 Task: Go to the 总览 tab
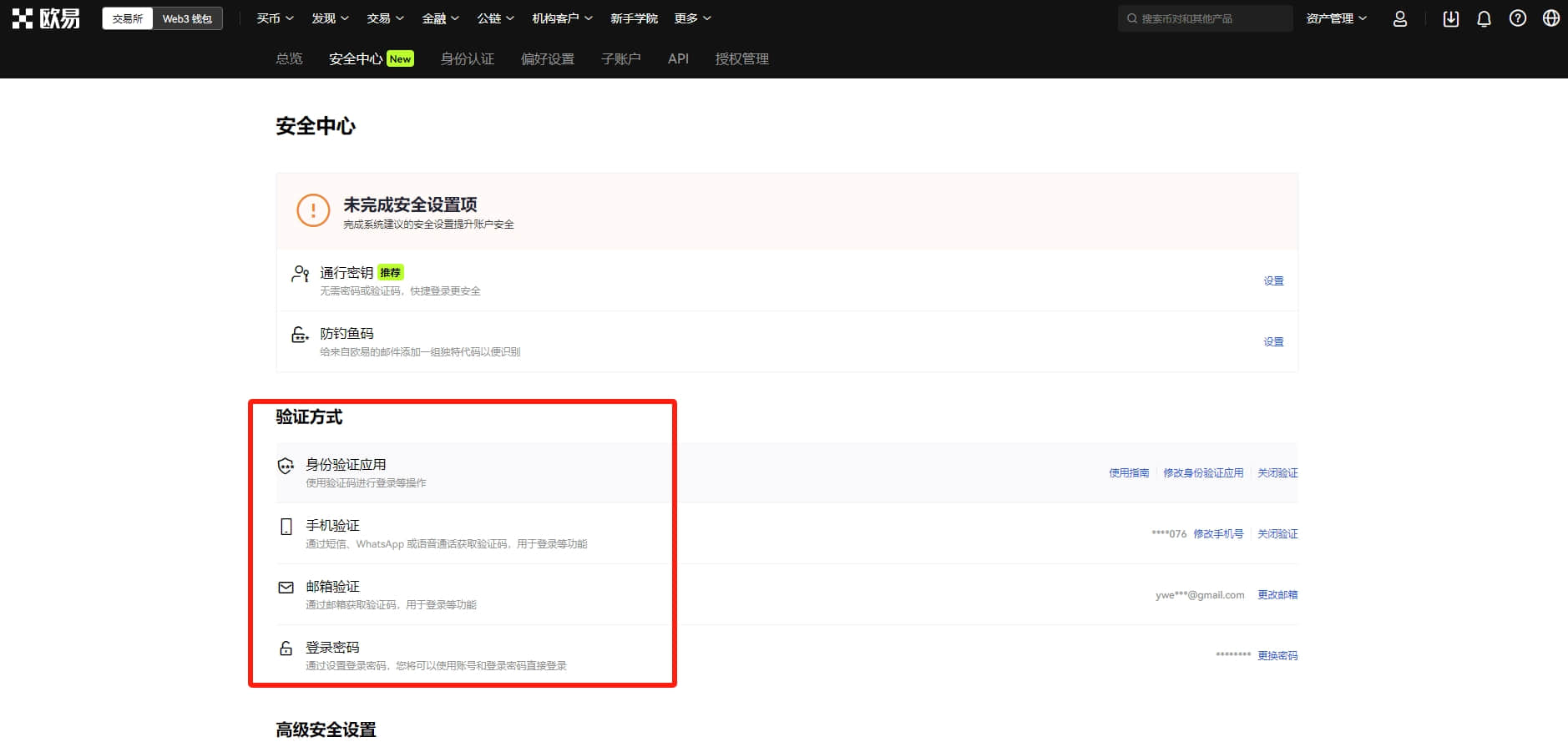[x=289, y=58]
